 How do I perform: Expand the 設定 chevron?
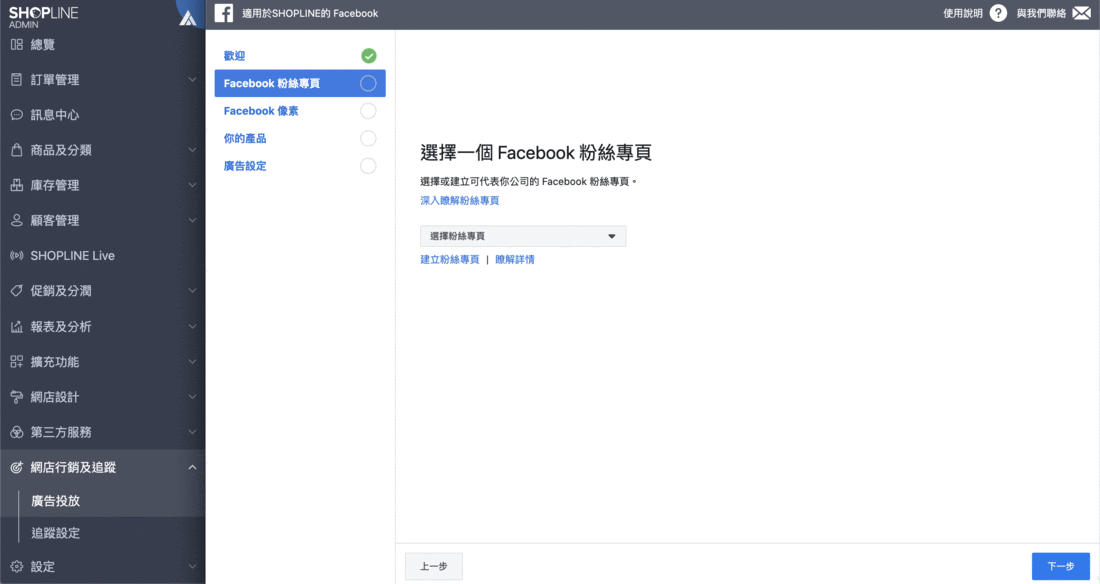(x=192, y=566)
